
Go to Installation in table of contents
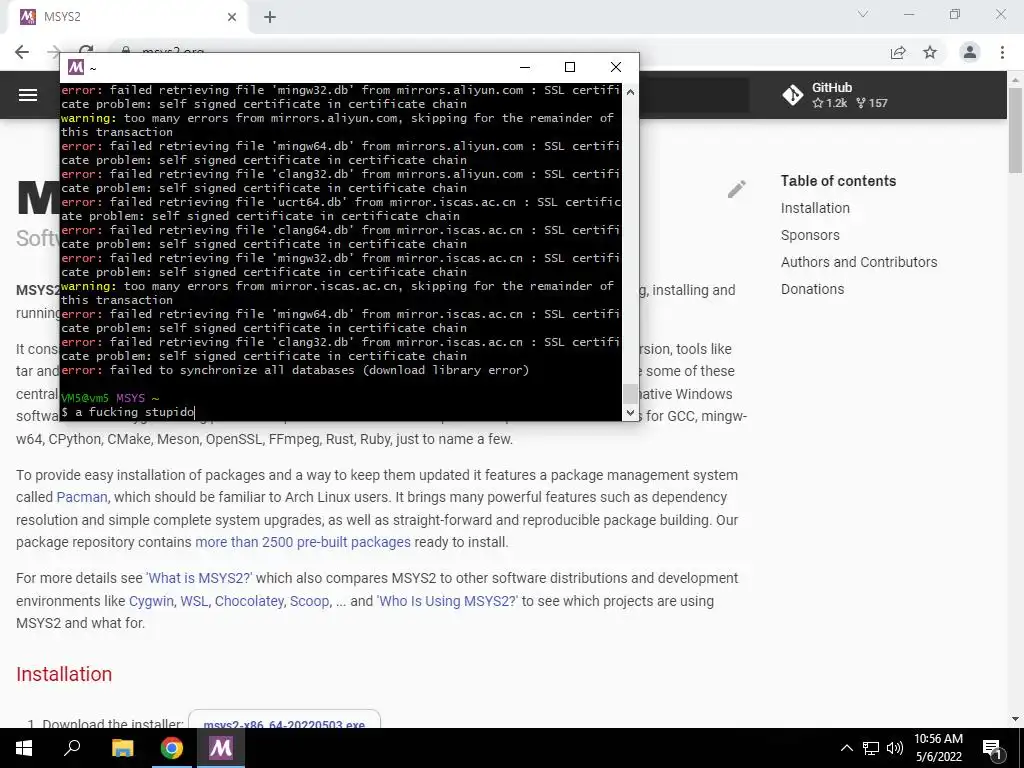coord(815,208)
